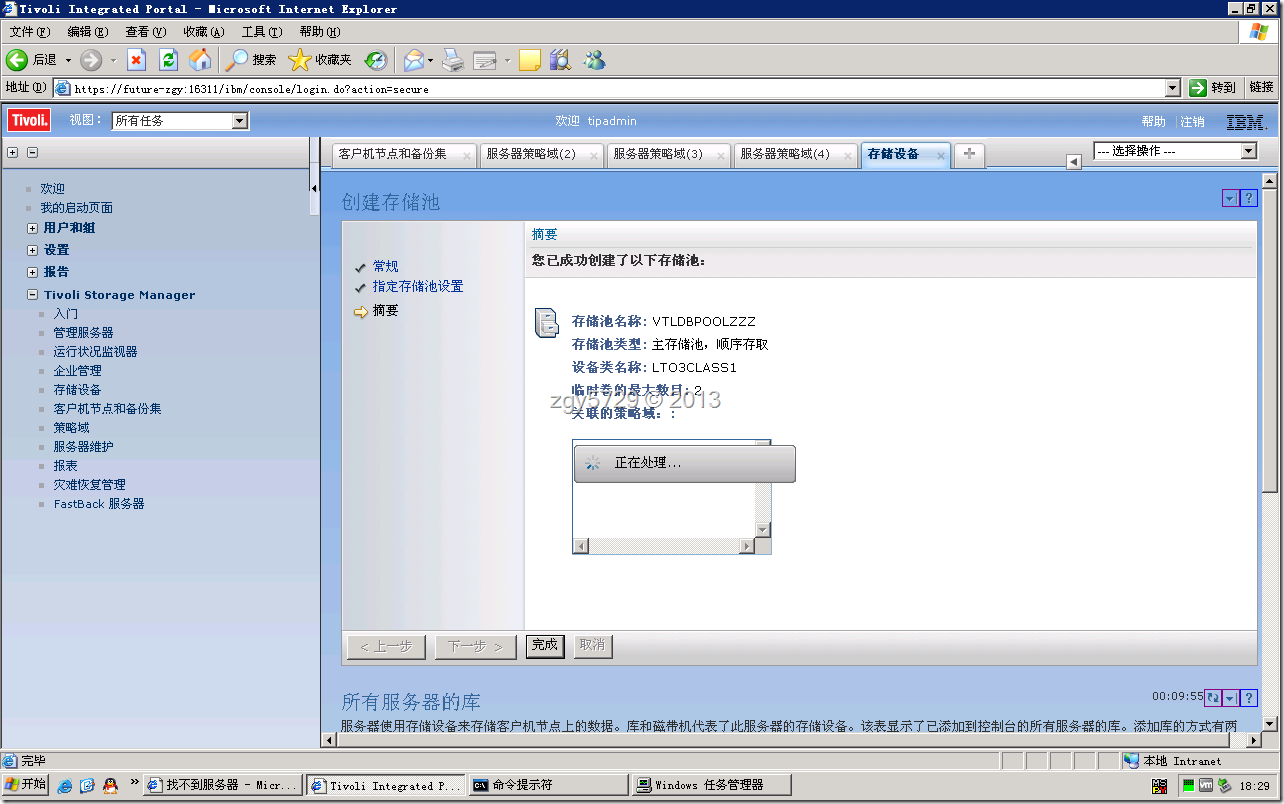
Task: Expand 设置 tree node
Action: (x=33, y=250)
